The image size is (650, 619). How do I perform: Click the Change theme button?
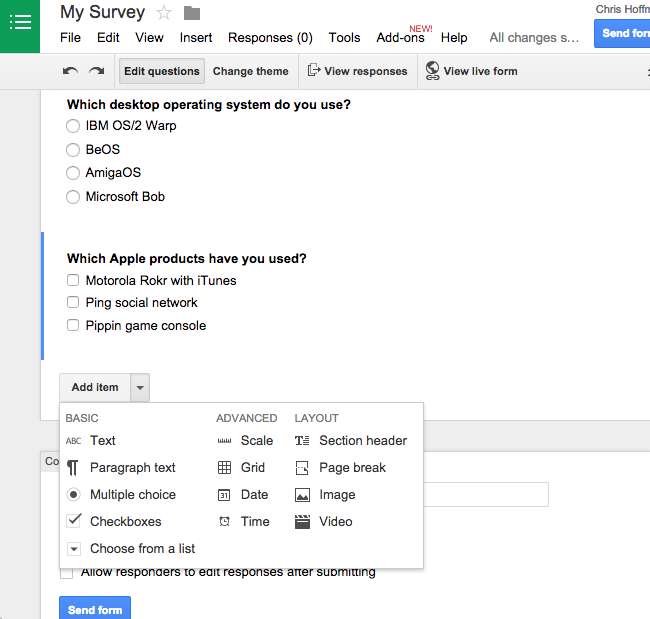click(250, 71)
